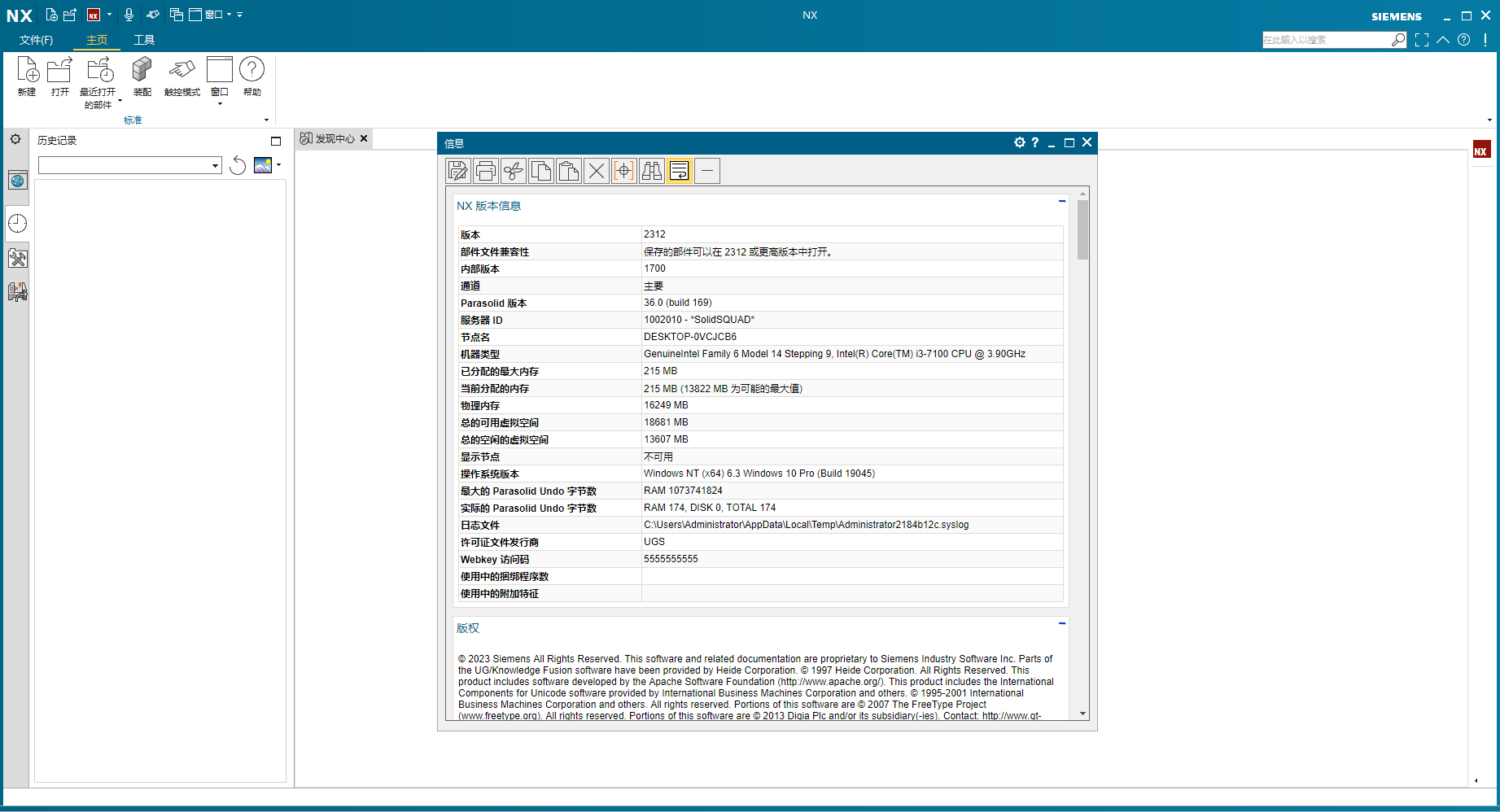Toggle 触控模式 (Touch Mode) on
Image resolution: width=1500 pixels, height=812 pixels.
(181, 78)
